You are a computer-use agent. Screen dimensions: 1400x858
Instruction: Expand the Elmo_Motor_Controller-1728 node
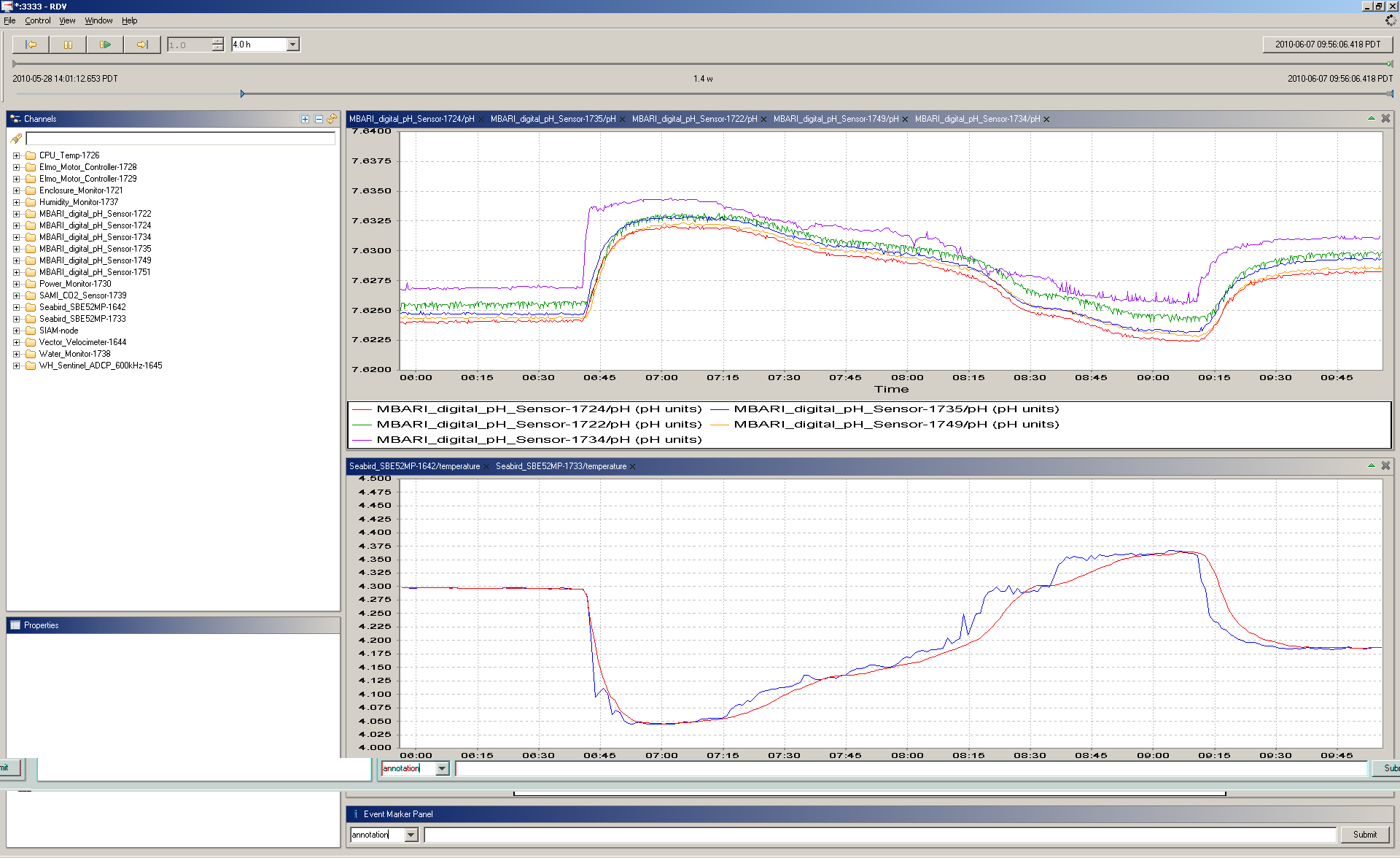coord(16,167)
